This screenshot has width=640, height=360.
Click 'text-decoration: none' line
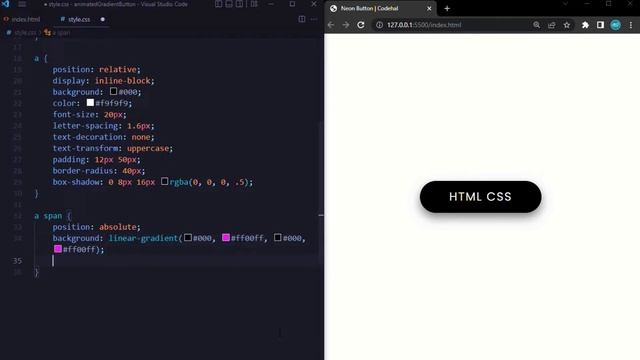(103, 137)
